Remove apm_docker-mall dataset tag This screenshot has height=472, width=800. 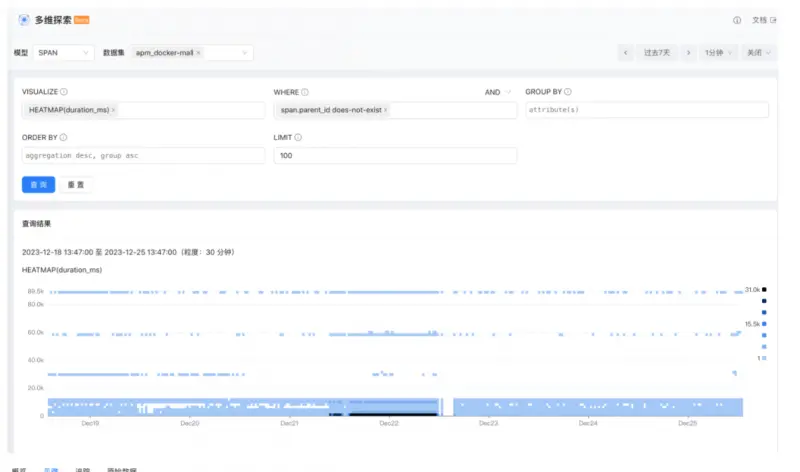pyautogui.click(x=198, y=53)
